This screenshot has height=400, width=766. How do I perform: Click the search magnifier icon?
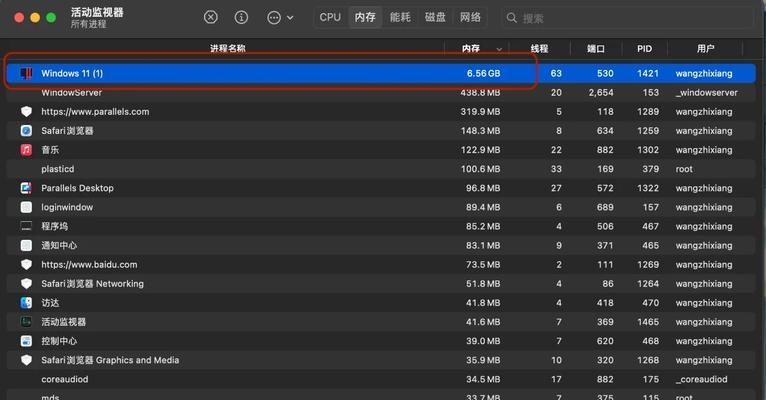(x=511, y=18)
